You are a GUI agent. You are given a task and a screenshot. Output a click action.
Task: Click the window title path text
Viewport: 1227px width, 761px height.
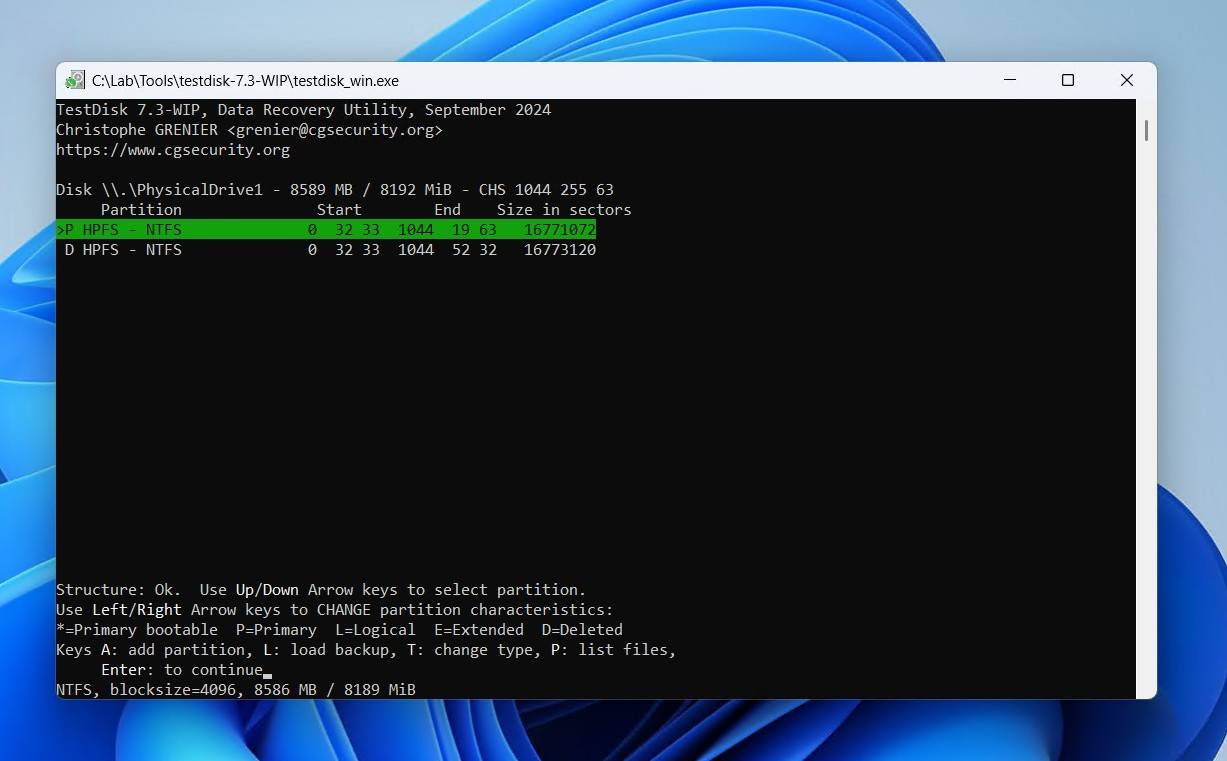click(x=245, y=81)
